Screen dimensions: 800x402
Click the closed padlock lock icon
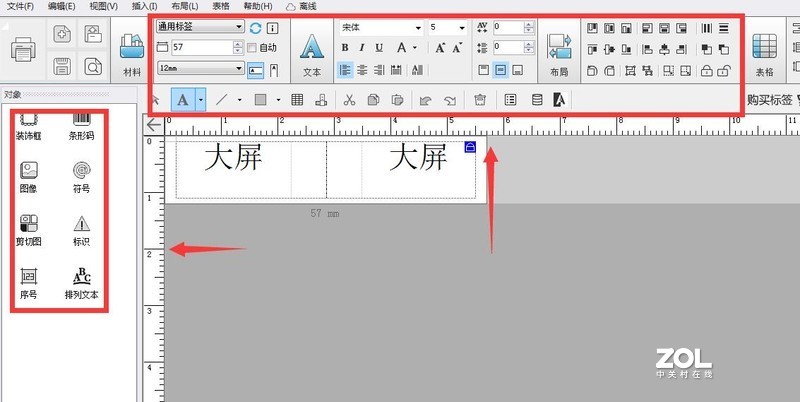coord(707,70)
